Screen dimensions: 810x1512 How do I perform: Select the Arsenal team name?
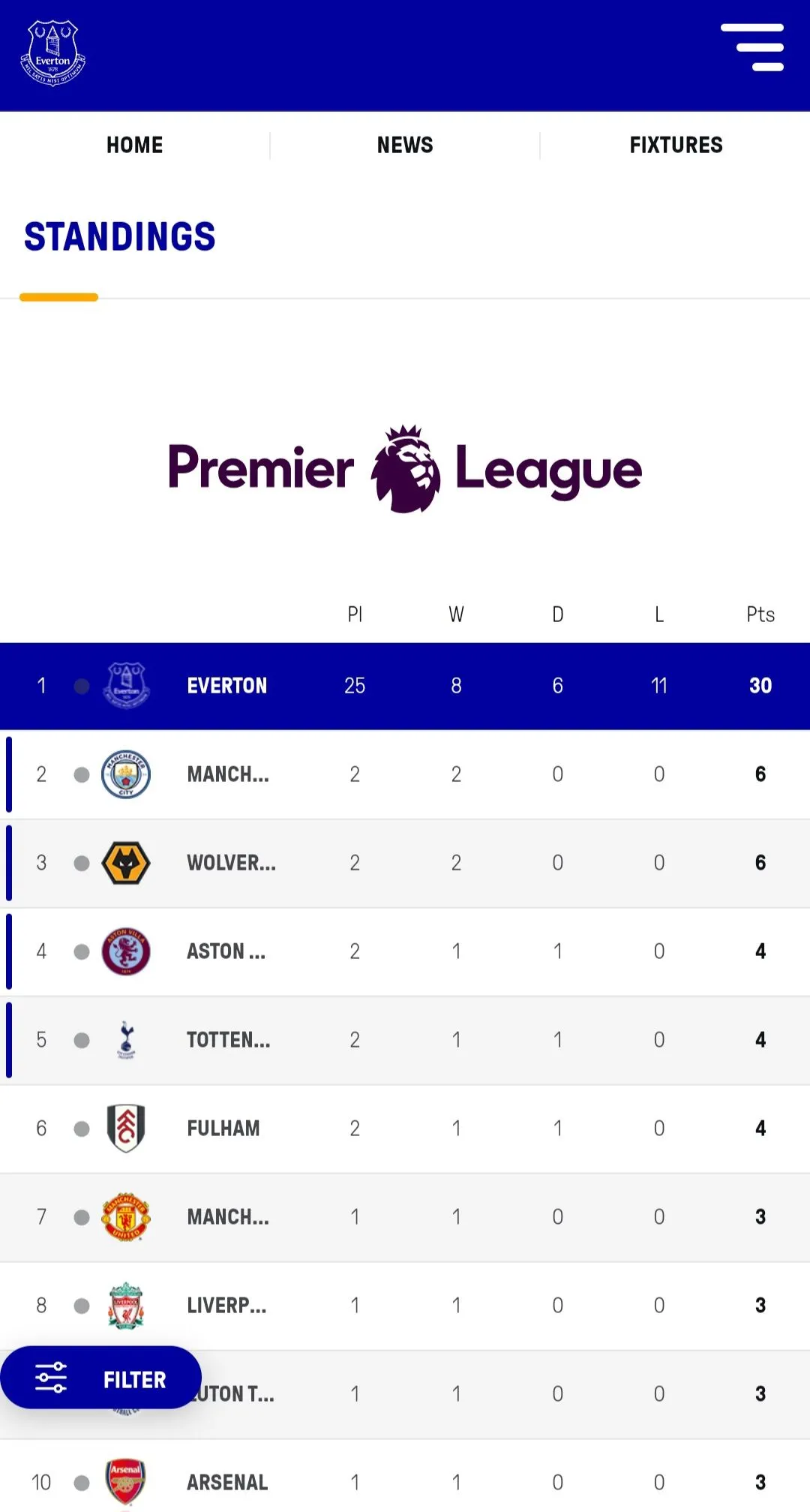click(x=227, y=1482)
